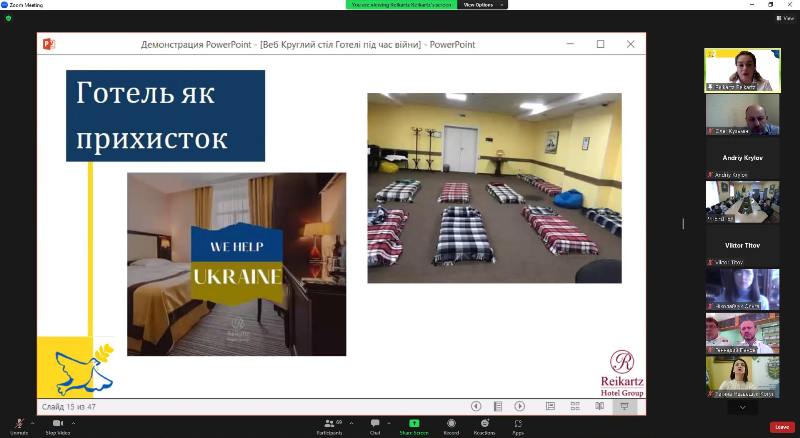
Task: Select the Andriy Krylov participant tile
Action: pos(742,158)
